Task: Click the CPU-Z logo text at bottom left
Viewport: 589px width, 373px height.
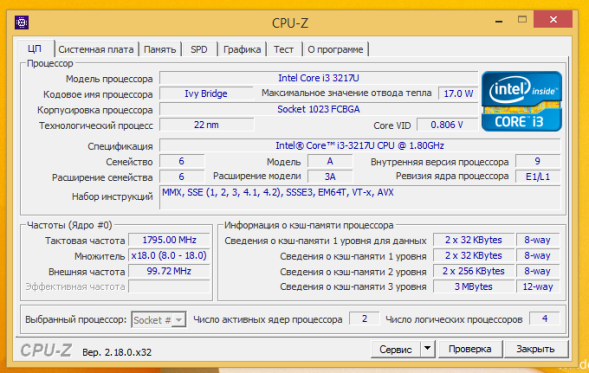Action: (46, 350)
